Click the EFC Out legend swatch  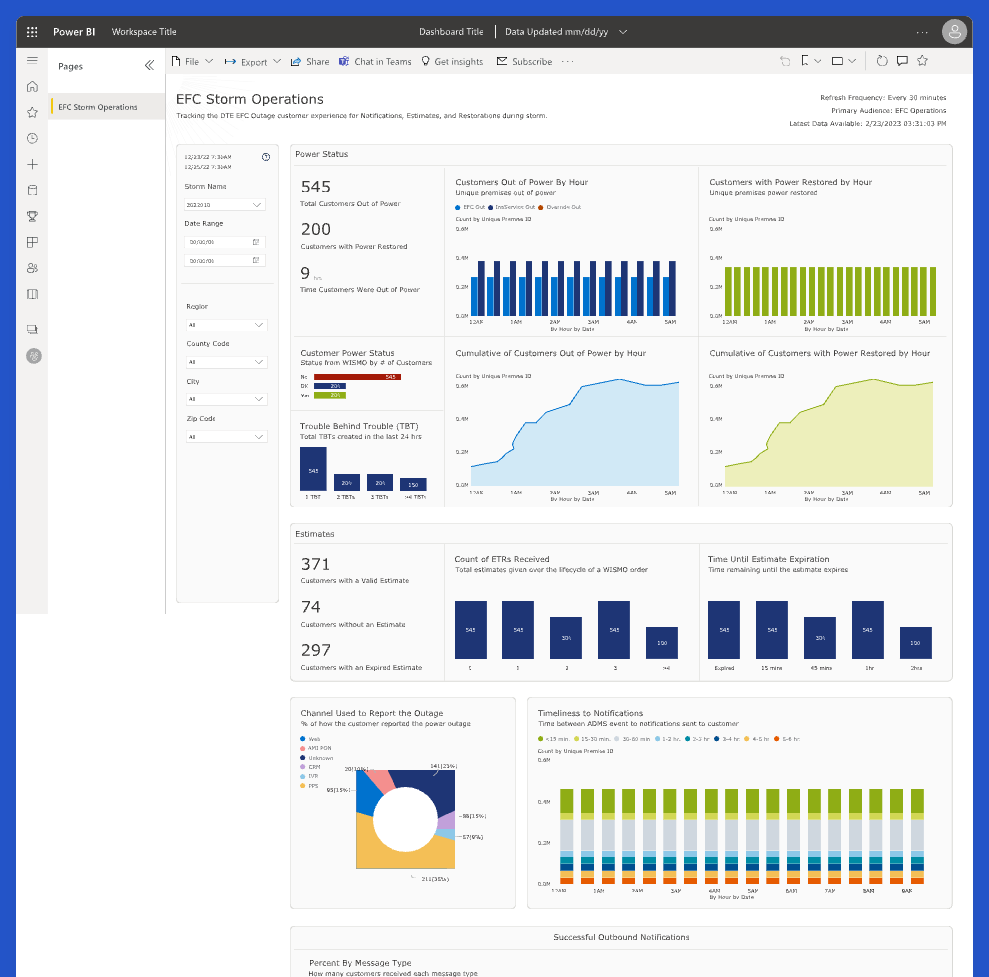[458, 208]
